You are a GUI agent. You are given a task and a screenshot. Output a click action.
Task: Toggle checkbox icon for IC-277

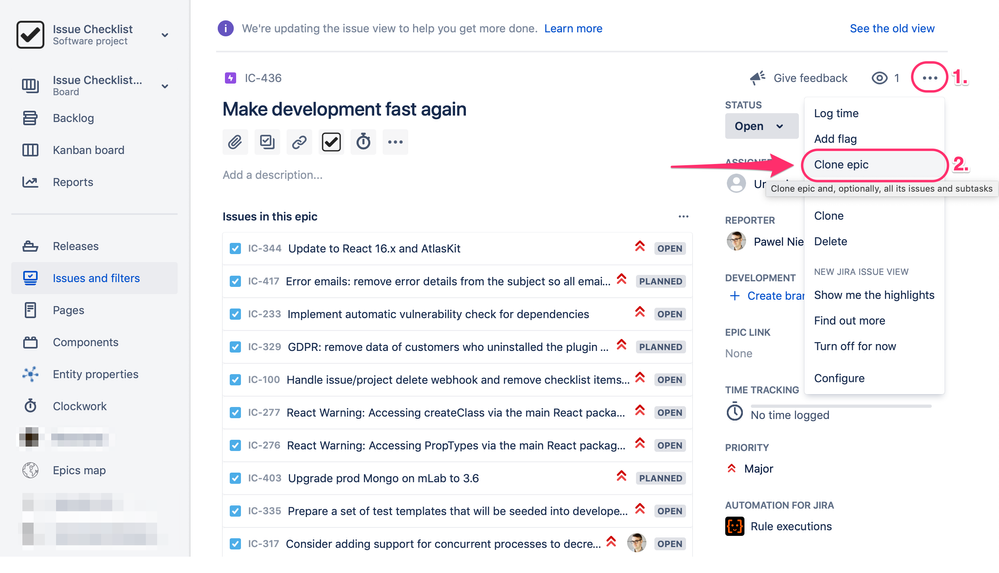[x=235, y=412]
